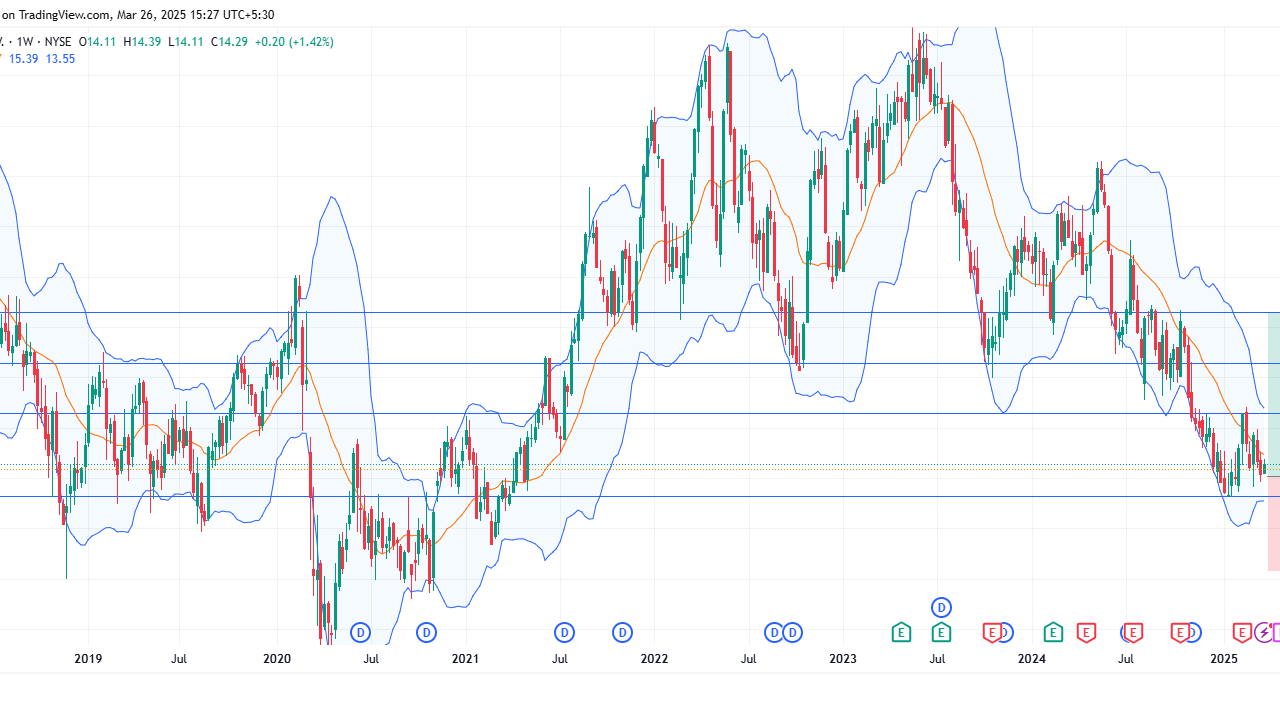Show the dividend marker in late 2021
Screen dimensions: 1280x708
point(623,632)
